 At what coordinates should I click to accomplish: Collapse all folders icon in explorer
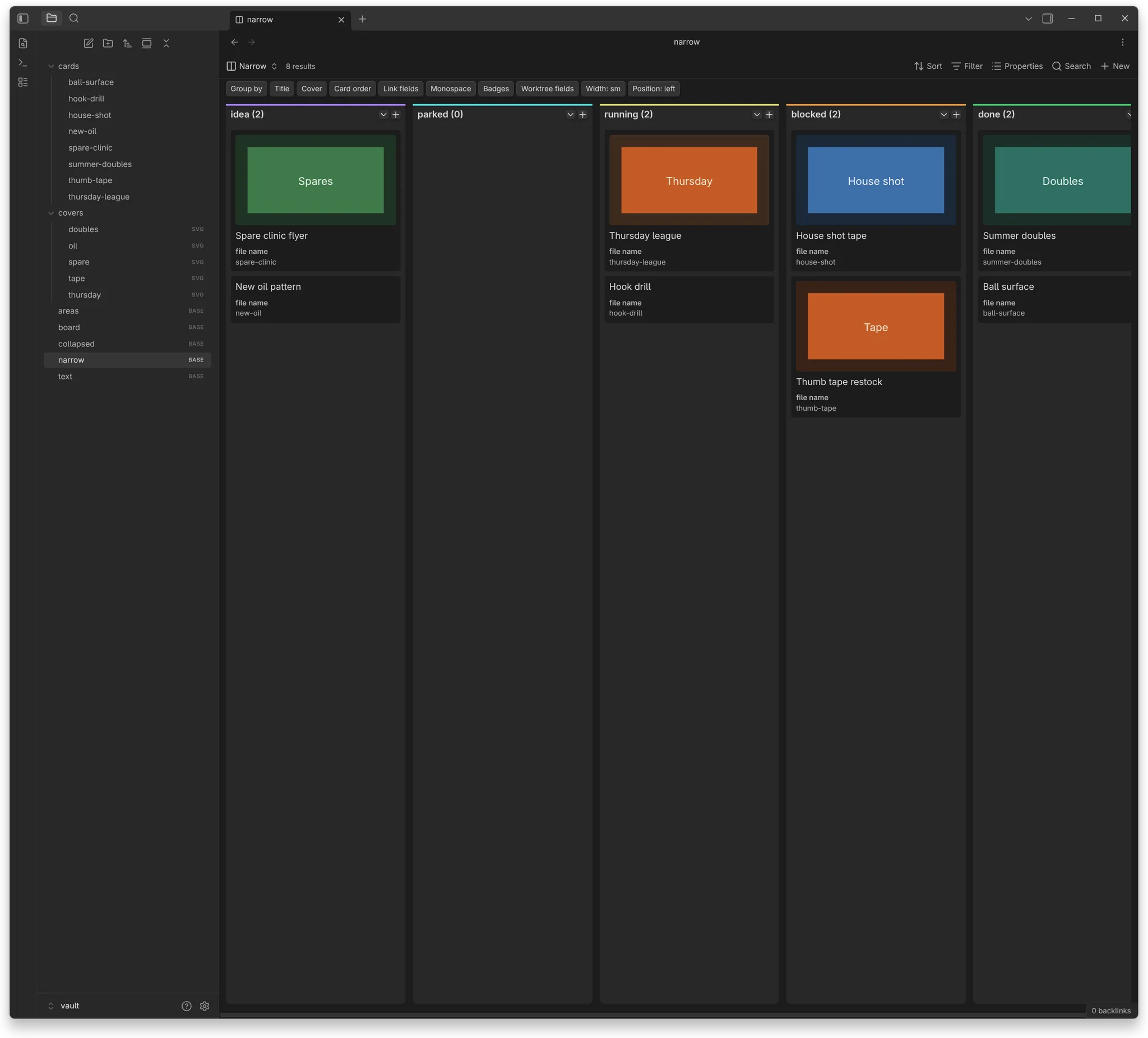click(x=166, y=43)
